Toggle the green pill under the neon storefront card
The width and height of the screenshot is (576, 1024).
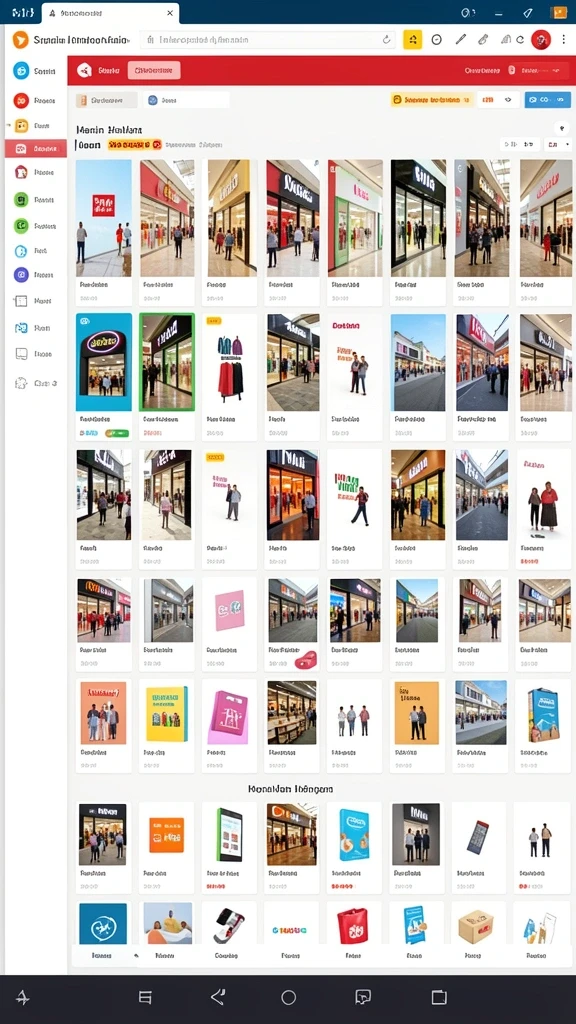coord(117,433)
